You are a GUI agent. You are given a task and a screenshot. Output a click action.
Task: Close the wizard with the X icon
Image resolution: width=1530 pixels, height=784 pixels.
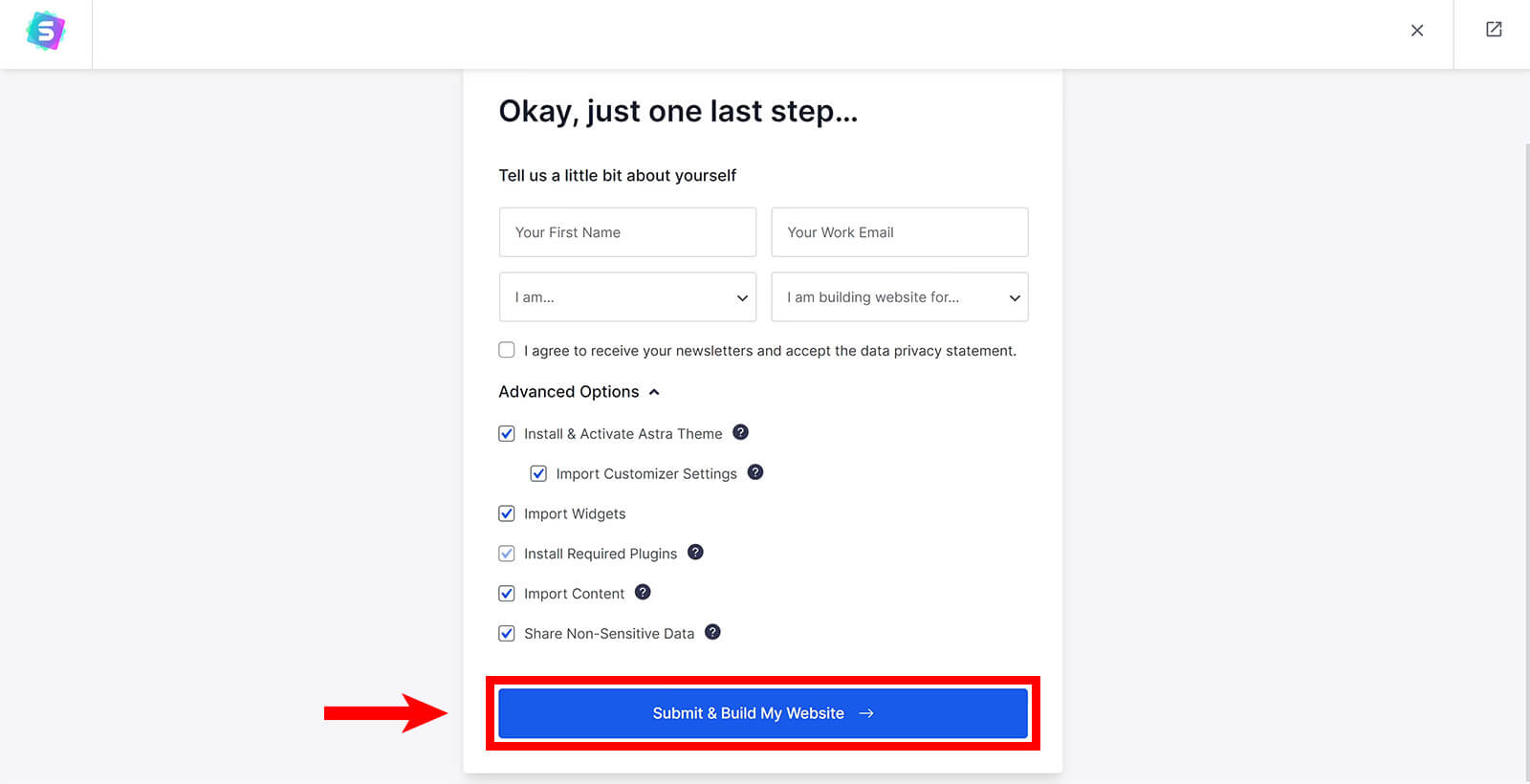1417,31
